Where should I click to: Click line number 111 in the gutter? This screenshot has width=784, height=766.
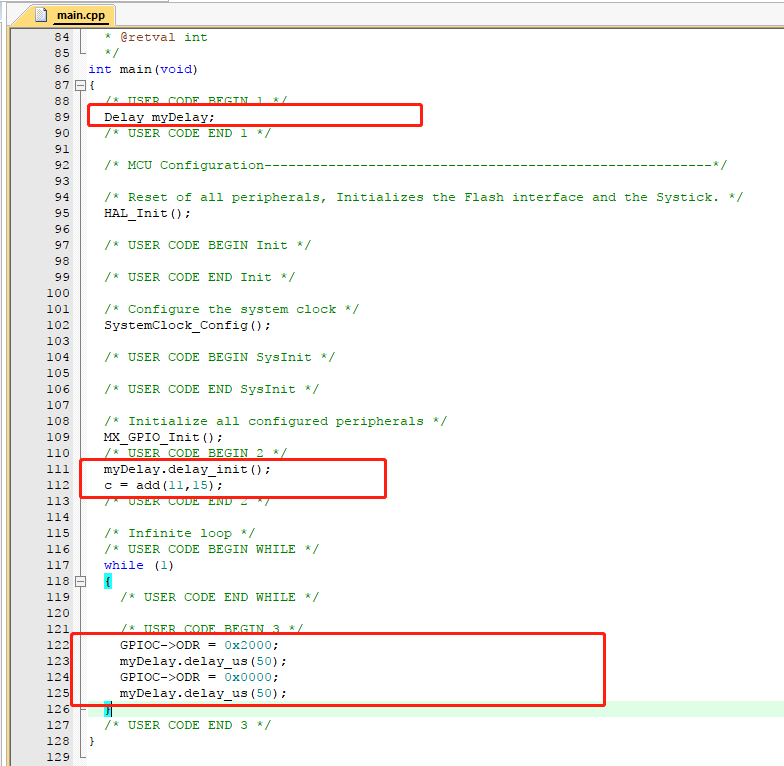pyautogui.click(x=58, y=469)
